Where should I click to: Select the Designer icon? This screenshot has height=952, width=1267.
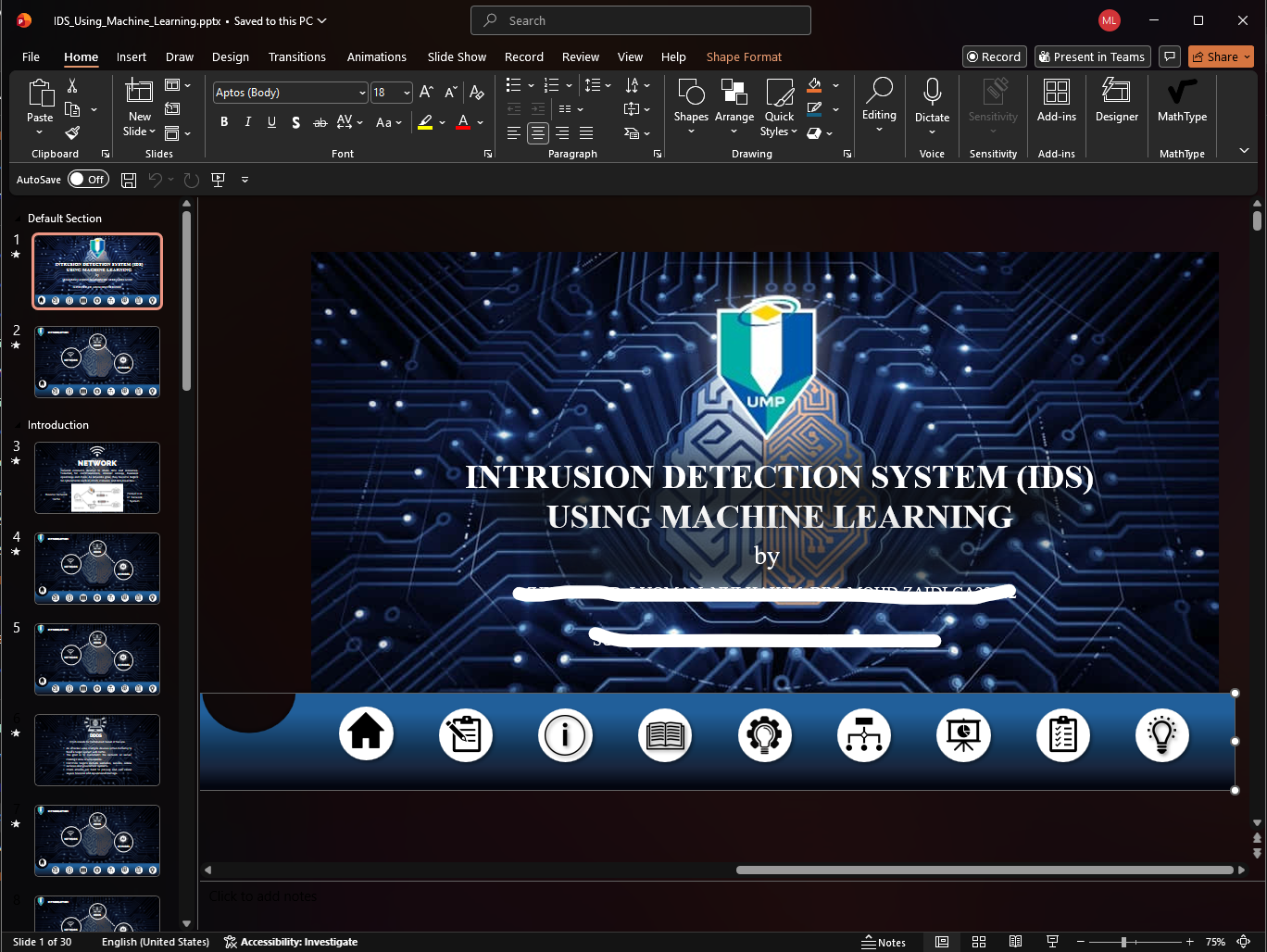click(x=1116, y=100)
